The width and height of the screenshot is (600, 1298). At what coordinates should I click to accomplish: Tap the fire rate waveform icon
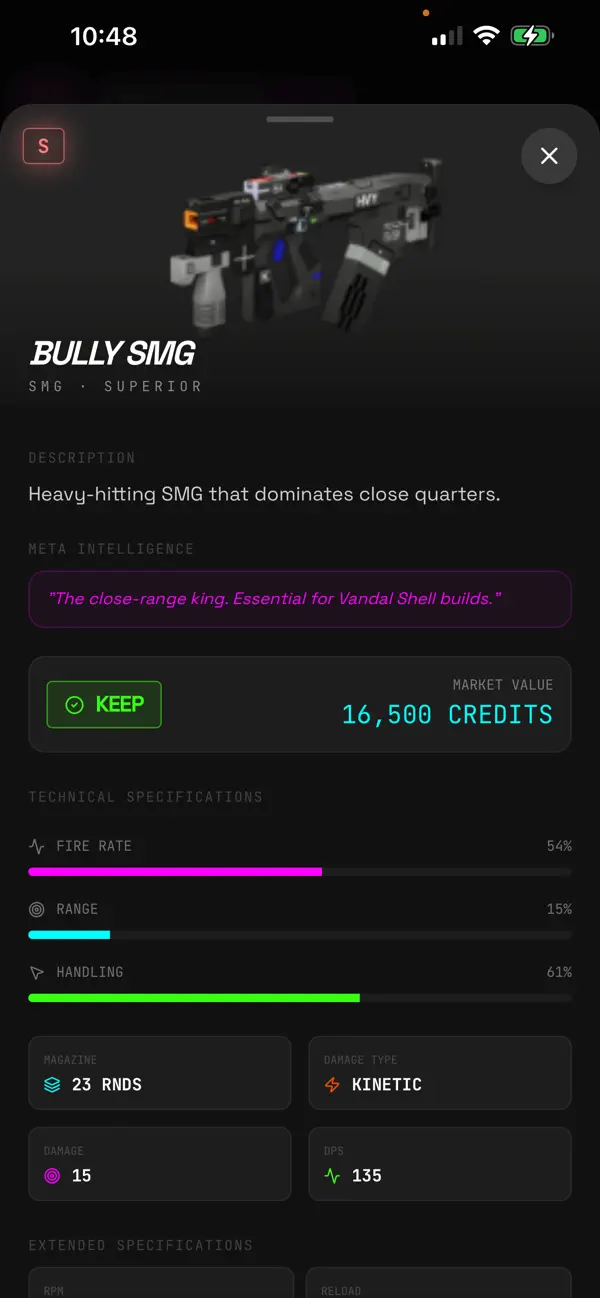[x=37, y=846]
